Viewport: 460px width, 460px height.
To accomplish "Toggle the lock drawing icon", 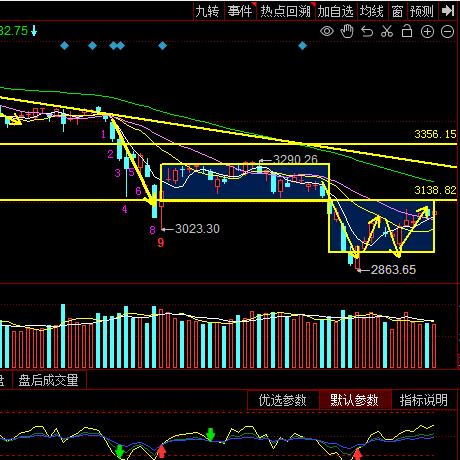I will (407, 31).
